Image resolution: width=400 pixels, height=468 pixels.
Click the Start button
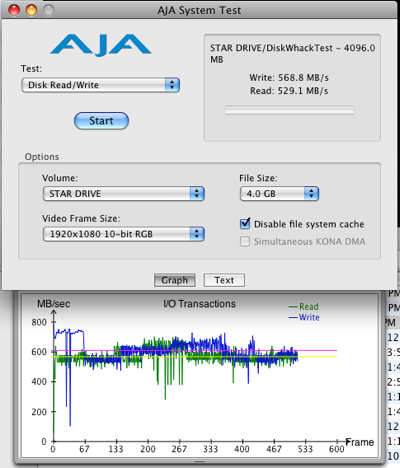coord(101,121)
